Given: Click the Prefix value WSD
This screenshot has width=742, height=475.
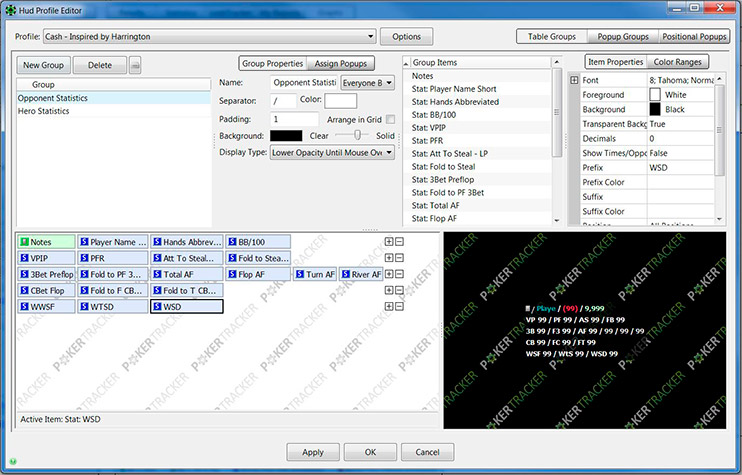Looking at the screenshot, I should click(680, 167).
